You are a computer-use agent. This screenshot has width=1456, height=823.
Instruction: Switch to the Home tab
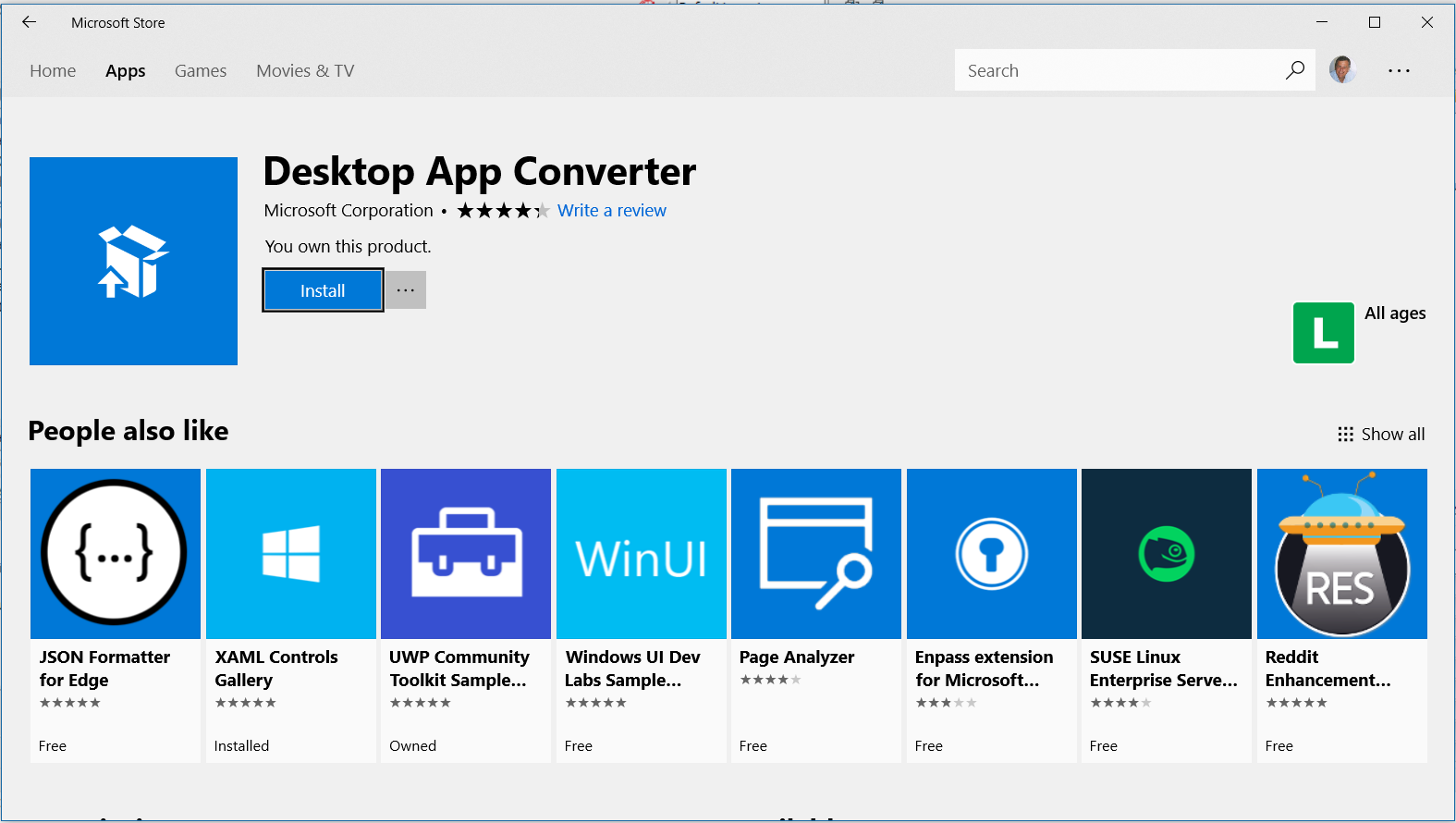(53, 71)
